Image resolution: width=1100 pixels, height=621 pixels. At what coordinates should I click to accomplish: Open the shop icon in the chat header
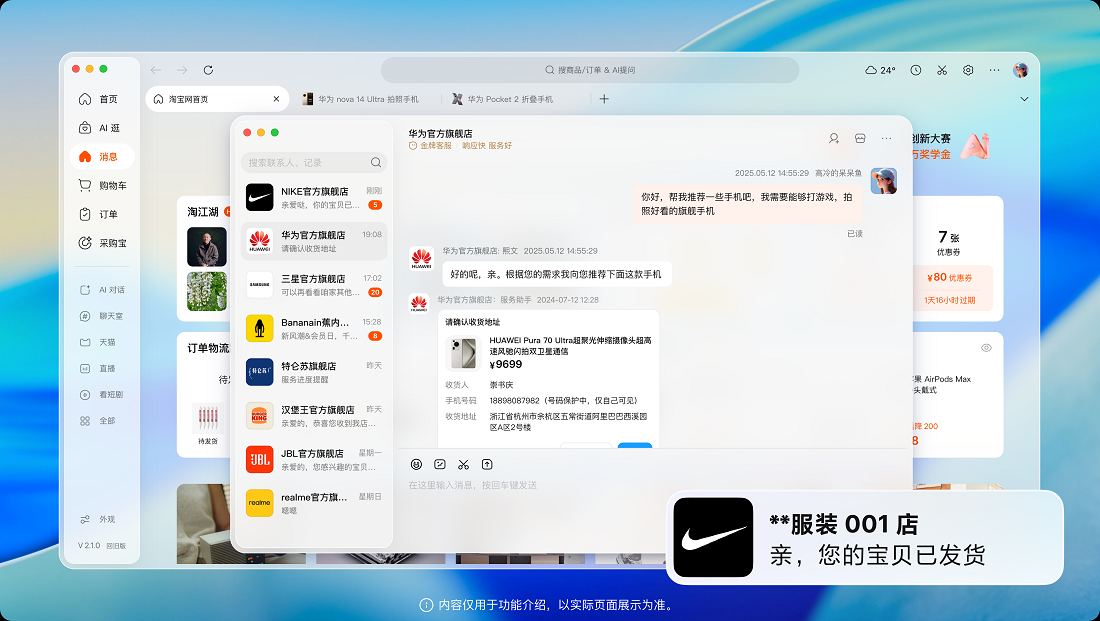pyautogui.click(x=860, y=138)
